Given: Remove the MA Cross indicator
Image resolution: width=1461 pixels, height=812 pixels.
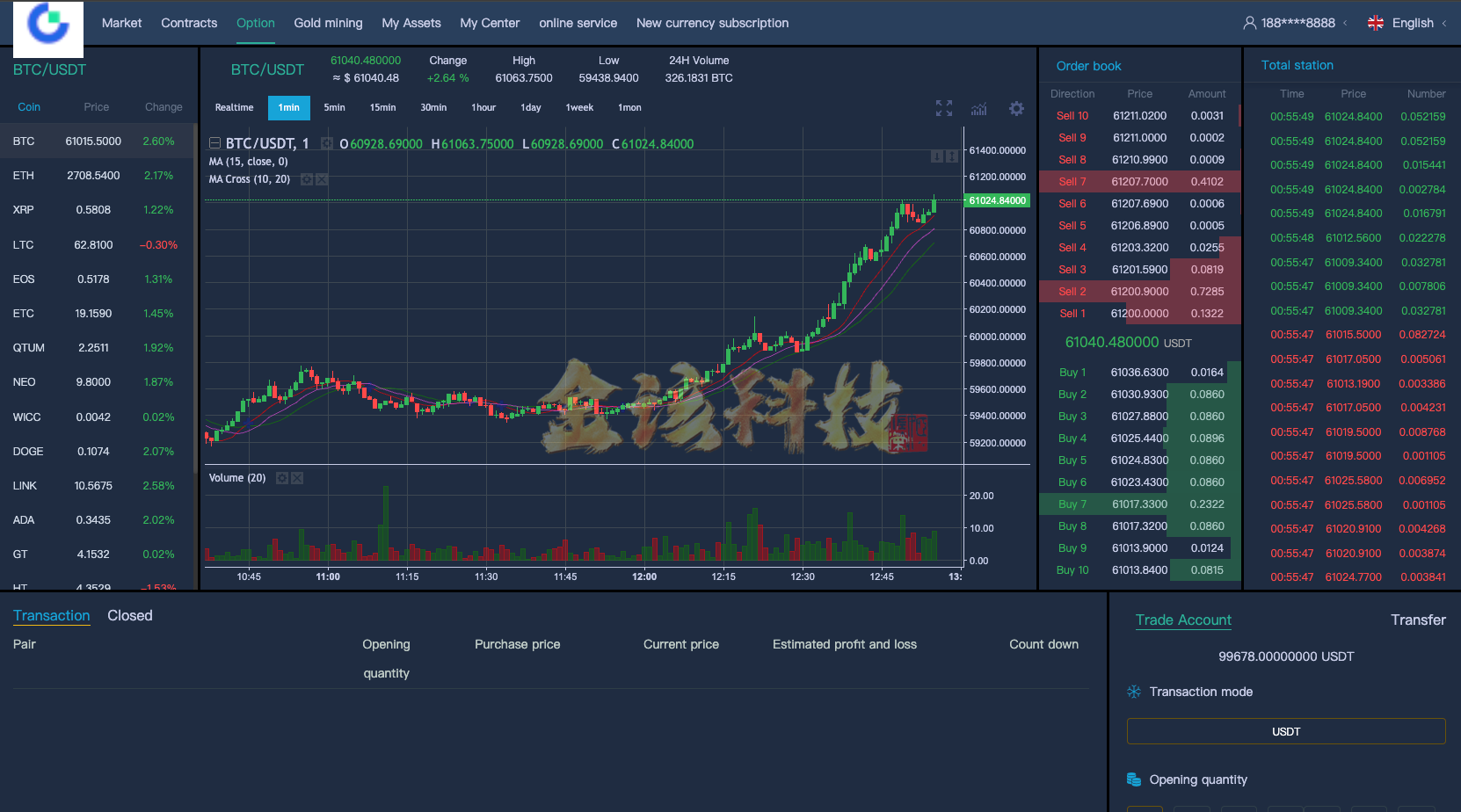Looking at the screenshot, I should [322, 179].
